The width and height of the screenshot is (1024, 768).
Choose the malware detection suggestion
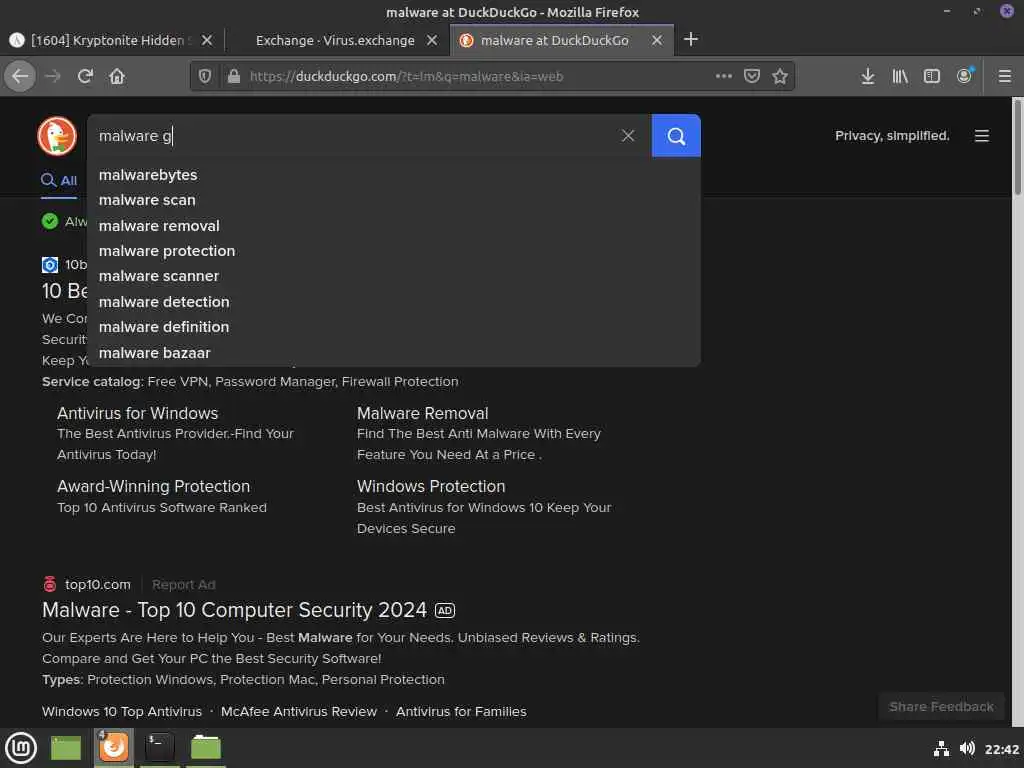click(394, 302)
